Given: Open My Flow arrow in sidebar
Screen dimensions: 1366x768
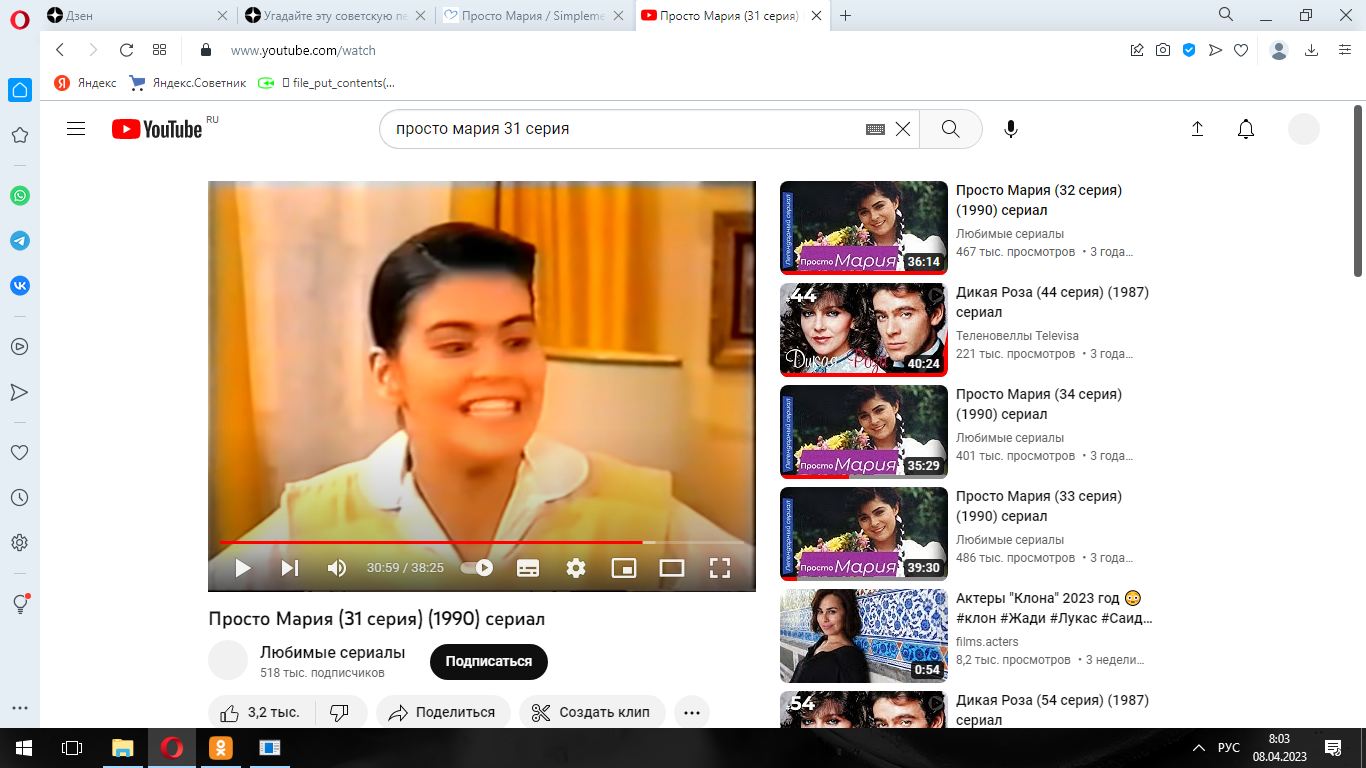Looking at the screenshot, I should tap(20, 392).
